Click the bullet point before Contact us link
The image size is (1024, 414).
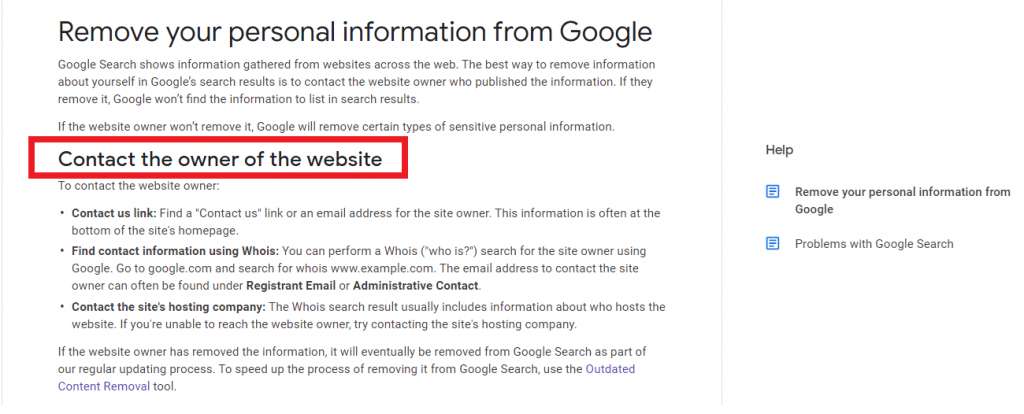[62, 214]
